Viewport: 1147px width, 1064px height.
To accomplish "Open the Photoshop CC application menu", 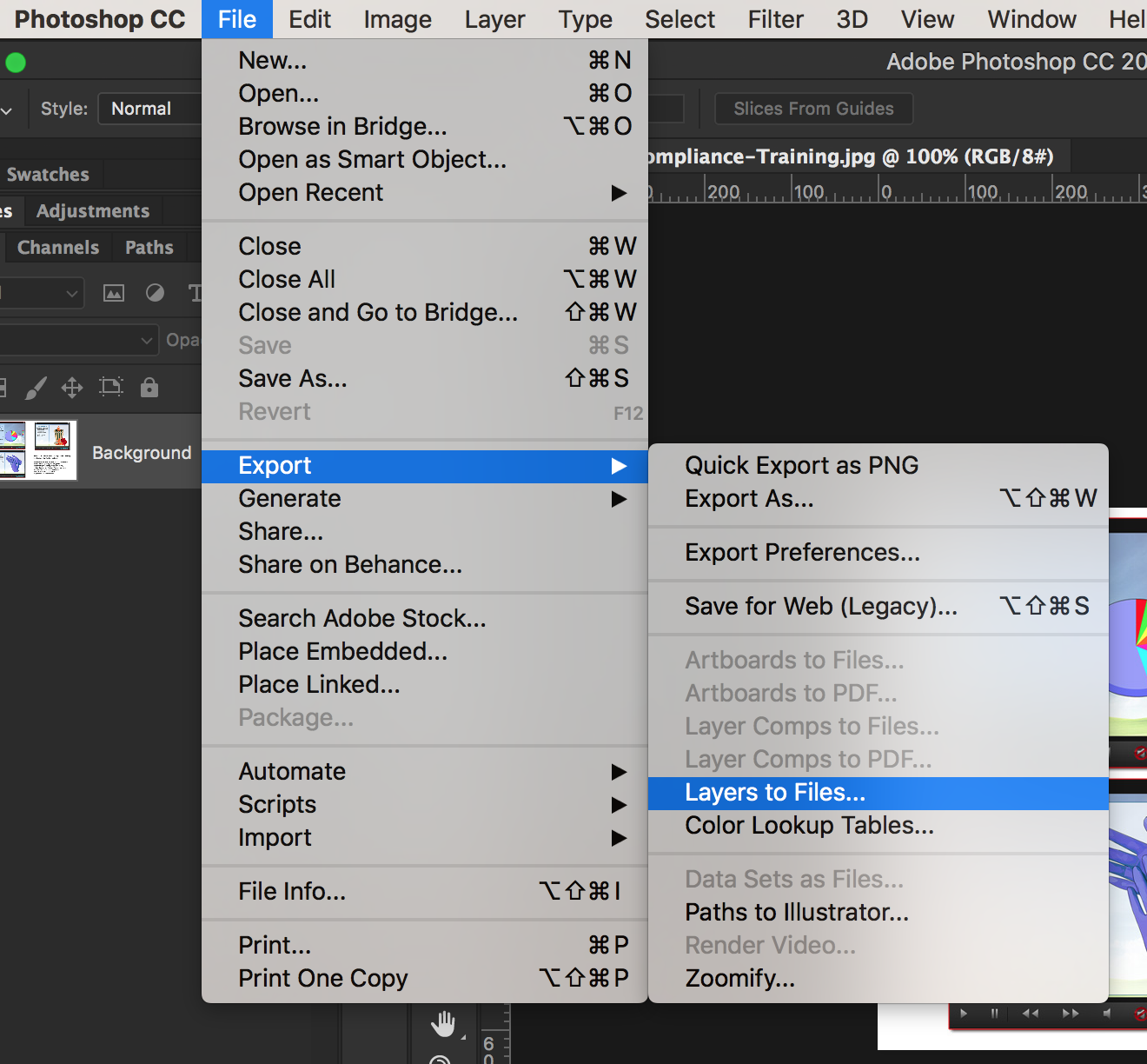I will (x=100, y=19).
